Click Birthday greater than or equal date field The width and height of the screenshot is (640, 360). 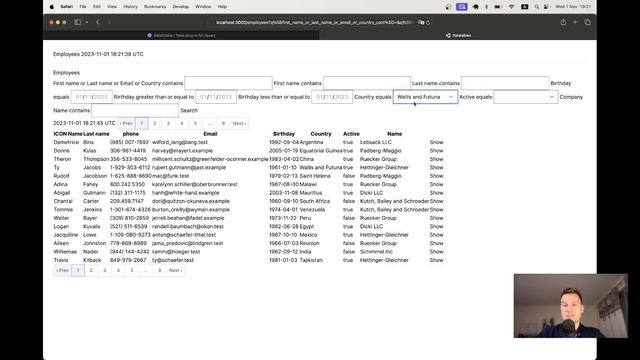(216, 97)
